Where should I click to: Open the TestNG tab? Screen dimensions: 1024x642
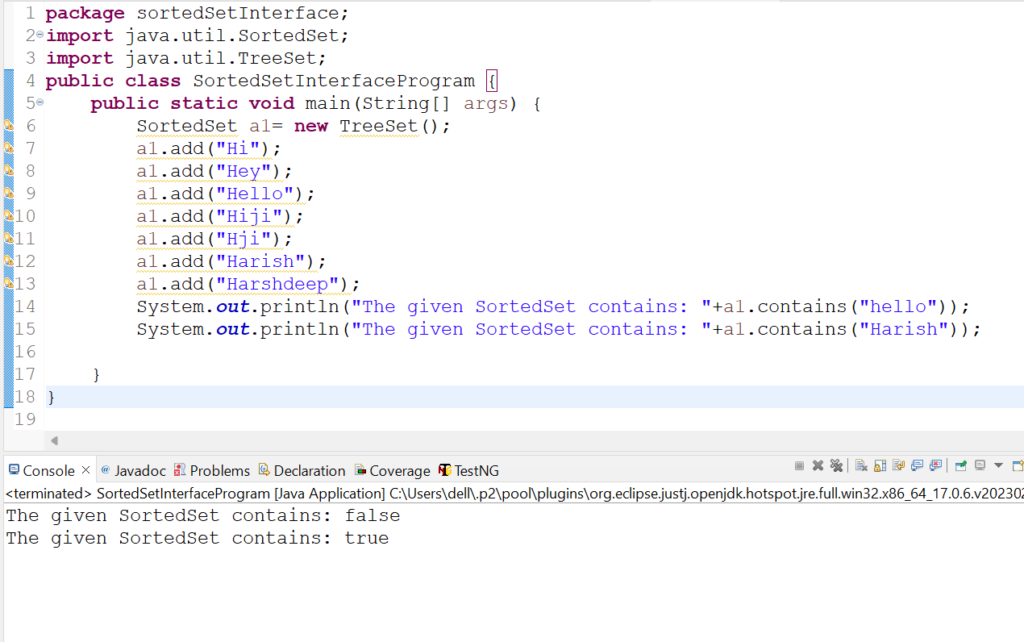[469, 470]
